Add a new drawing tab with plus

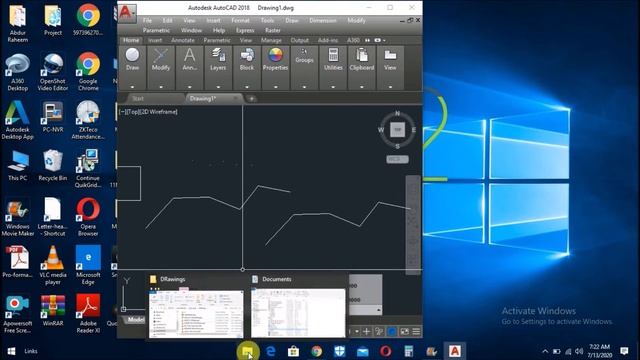point(251,99)
